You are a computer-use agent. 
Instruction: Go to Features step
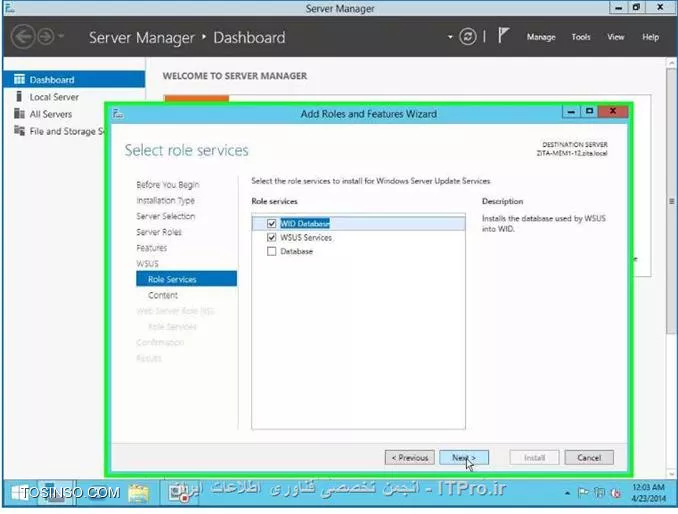(151, 248)
